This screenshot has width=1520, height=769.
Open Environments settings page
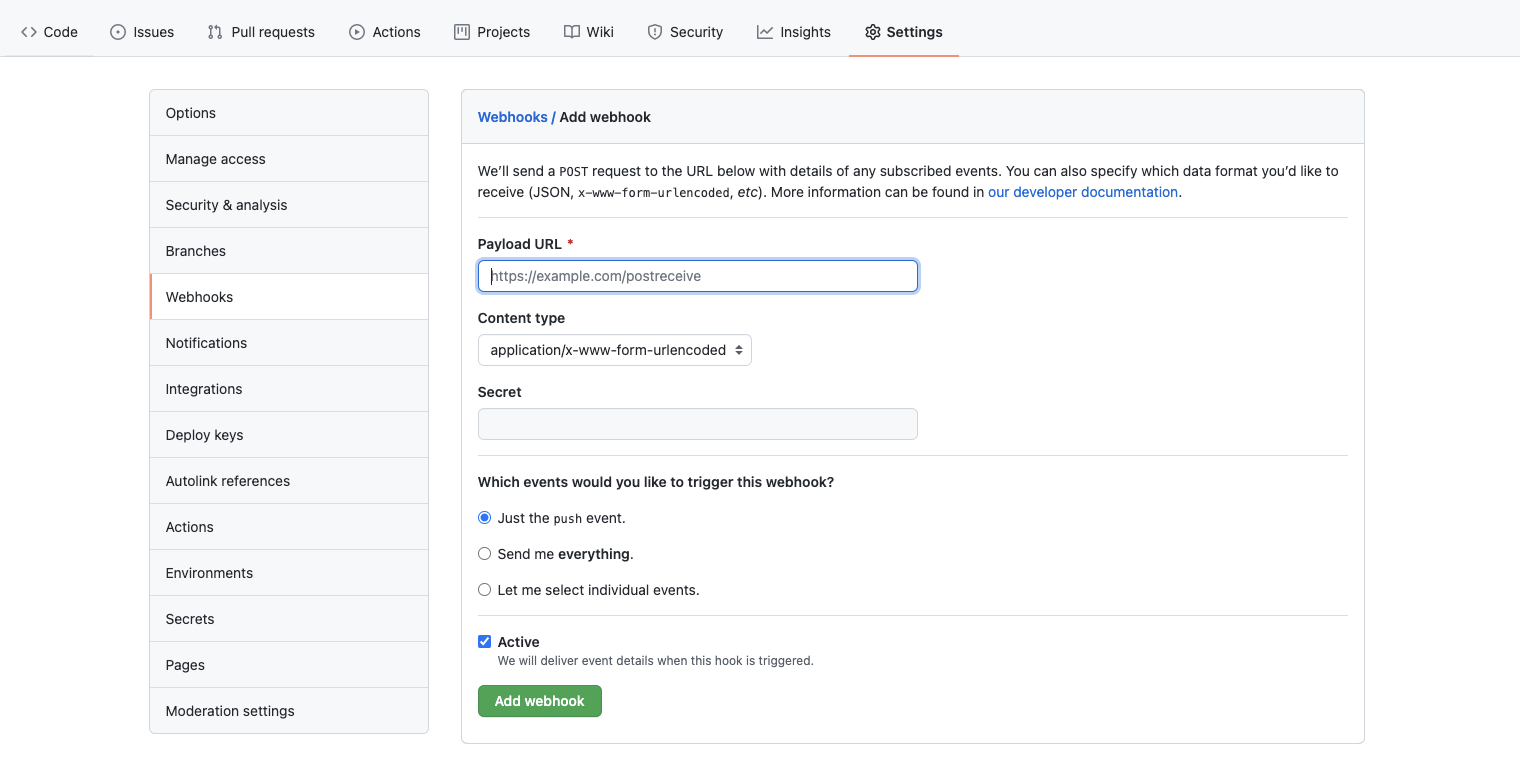[289, 573]
